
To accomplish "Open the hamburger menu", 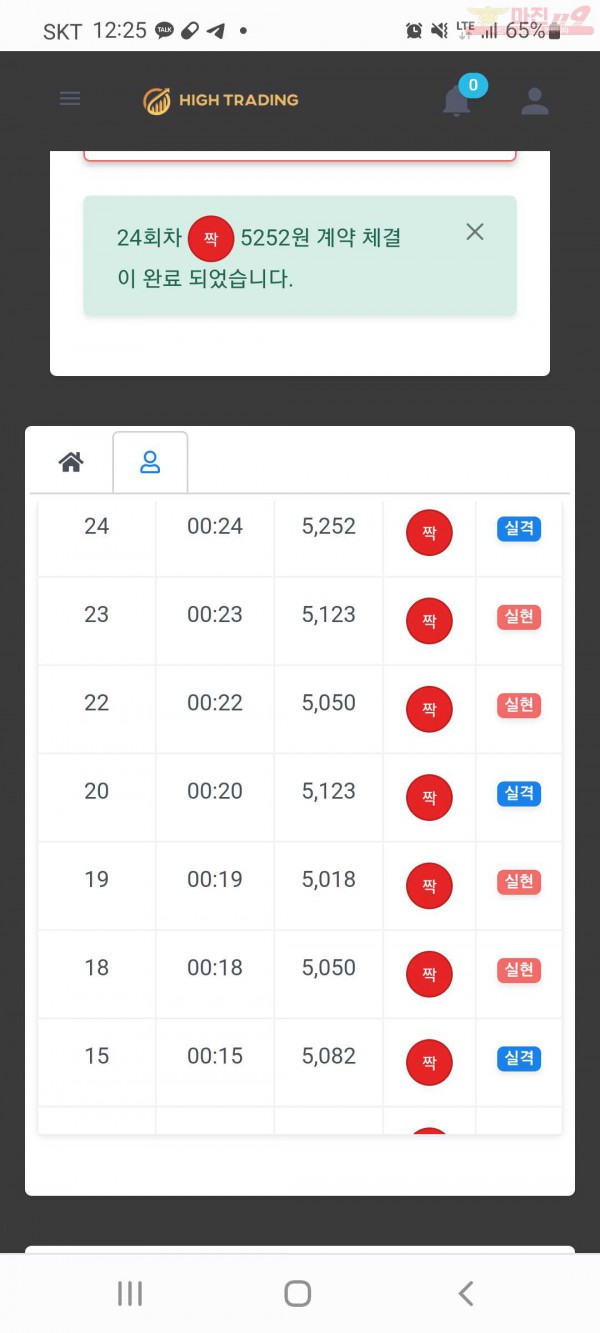I will (70, 99).
